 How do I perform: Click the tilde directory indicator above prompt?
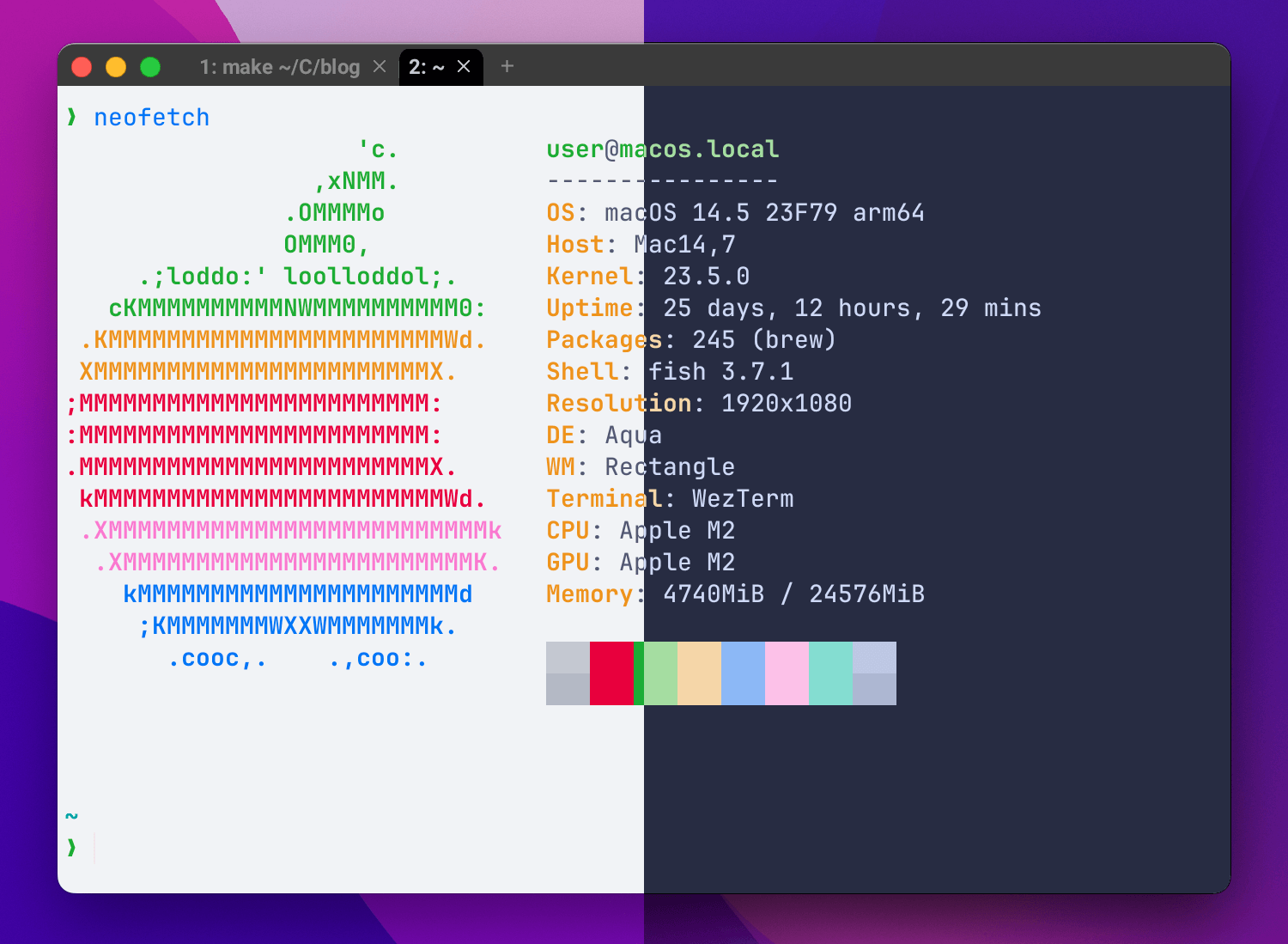(x=72, y=816)
